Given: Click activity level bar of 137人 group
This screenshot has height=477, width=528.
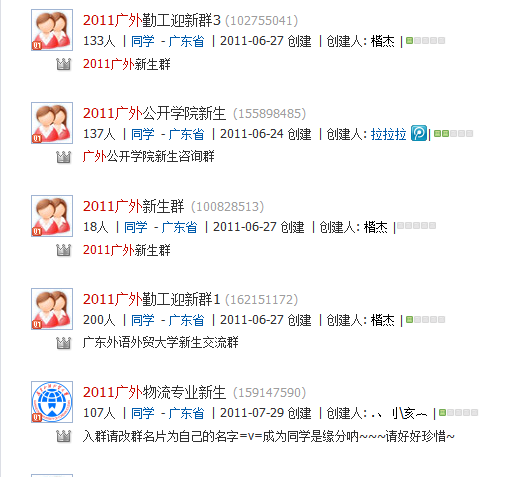Looking at the screenshot, I should [454, 134].
